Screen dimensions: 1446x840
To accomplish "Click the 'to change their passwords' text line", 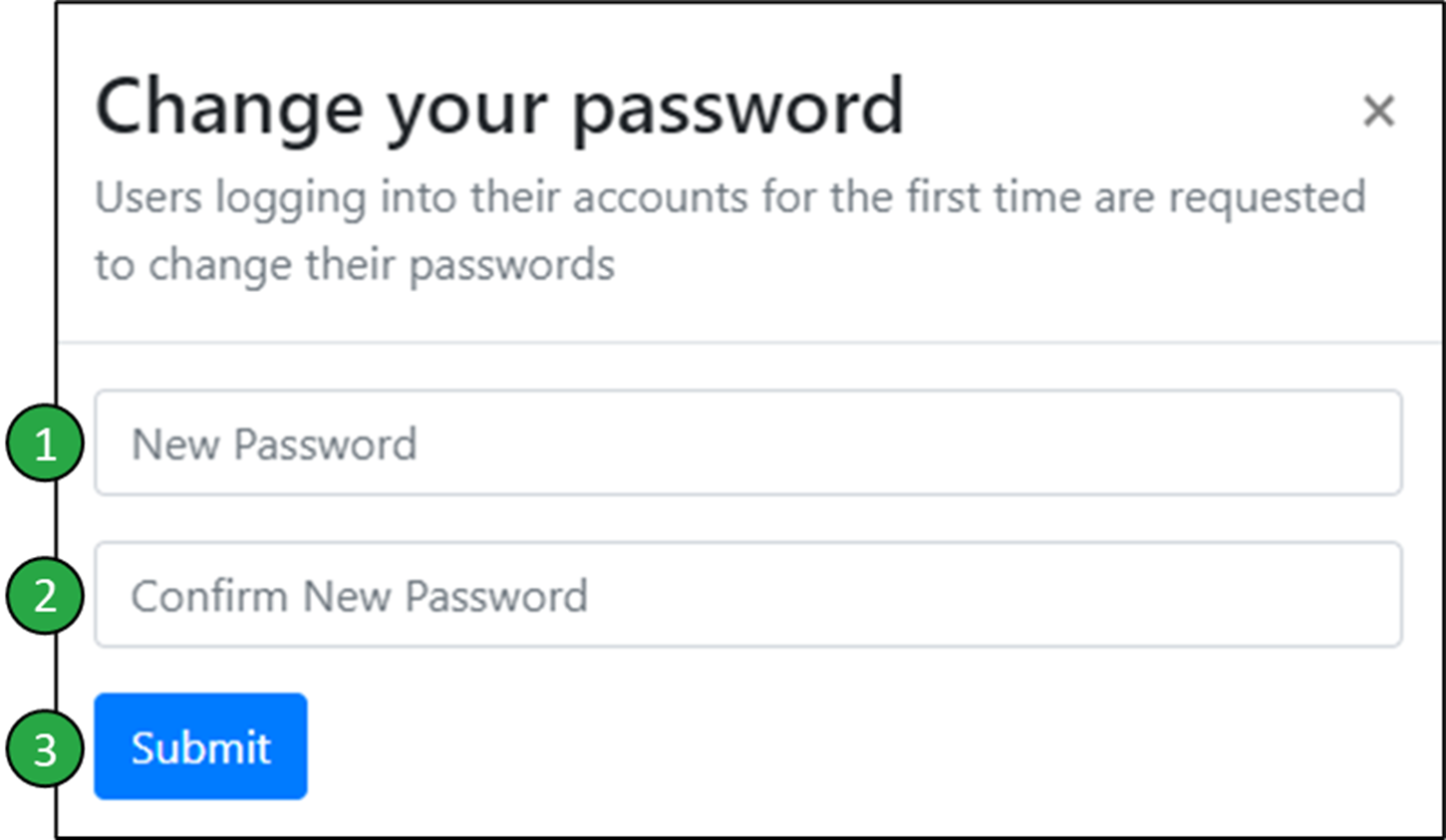I will coord(355,265).
